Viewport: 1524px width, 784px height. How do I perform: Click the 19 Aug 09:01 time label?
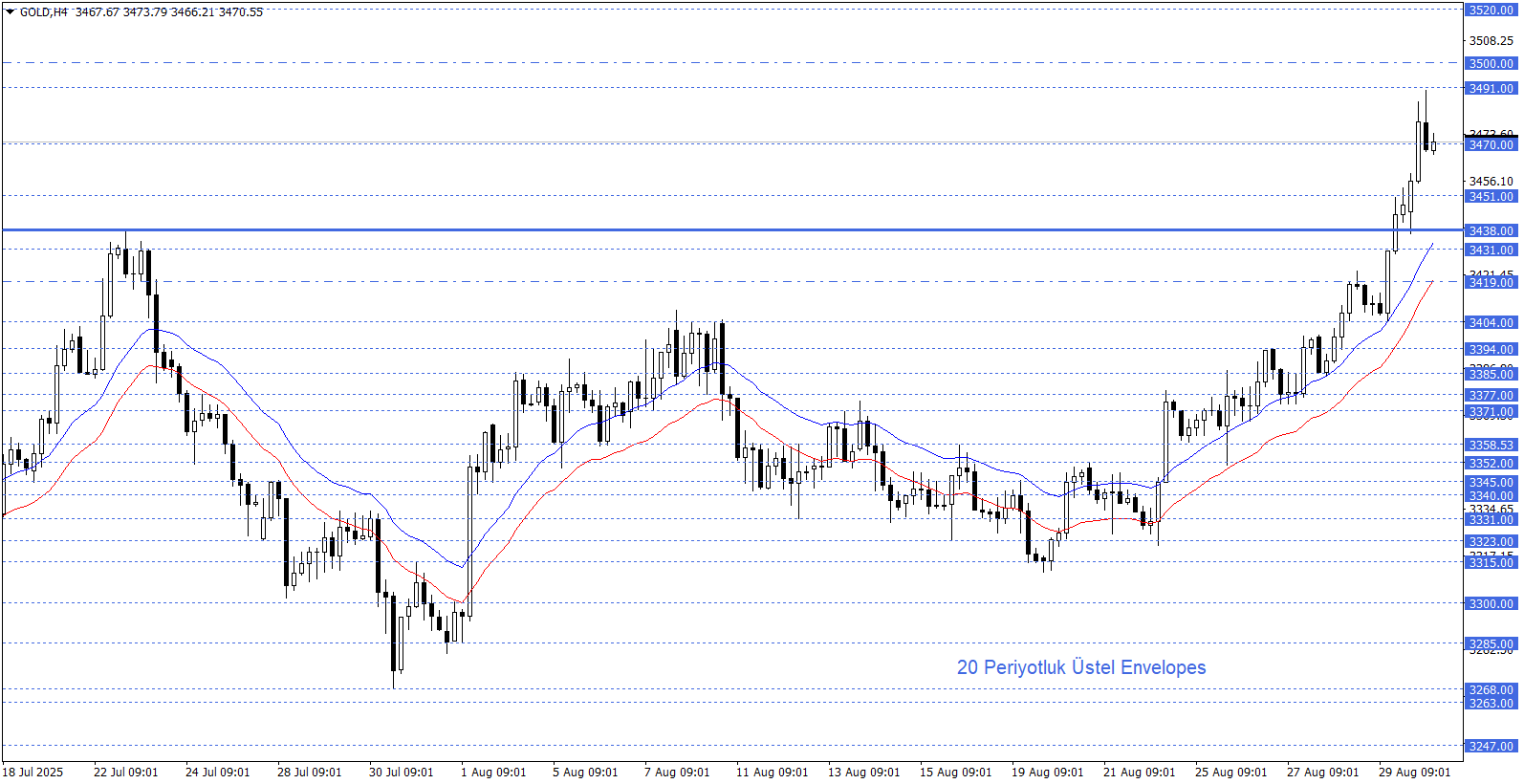tap(1047, 773)
